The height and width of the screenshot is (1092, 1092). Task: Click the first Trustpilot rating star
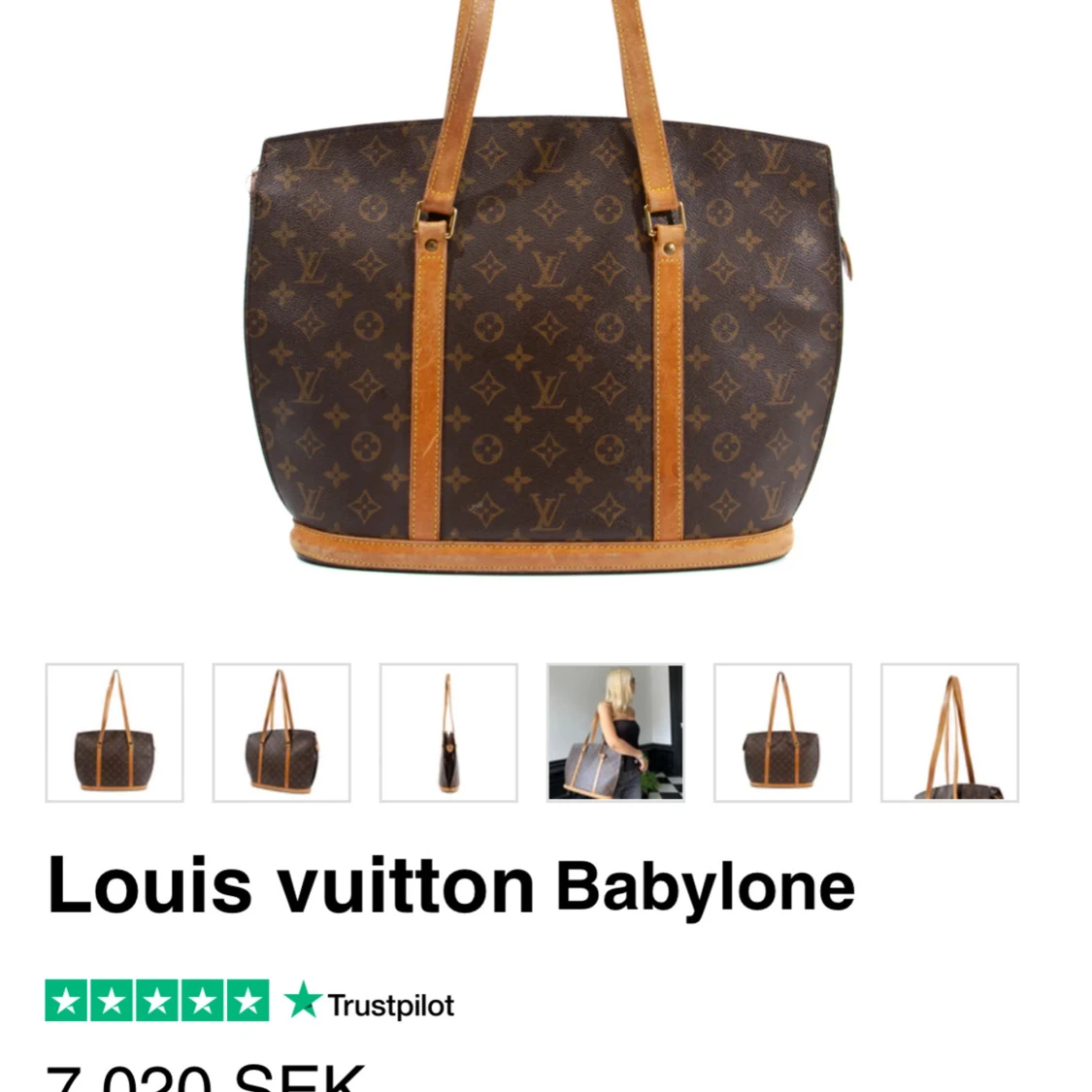coord(66,1000)
